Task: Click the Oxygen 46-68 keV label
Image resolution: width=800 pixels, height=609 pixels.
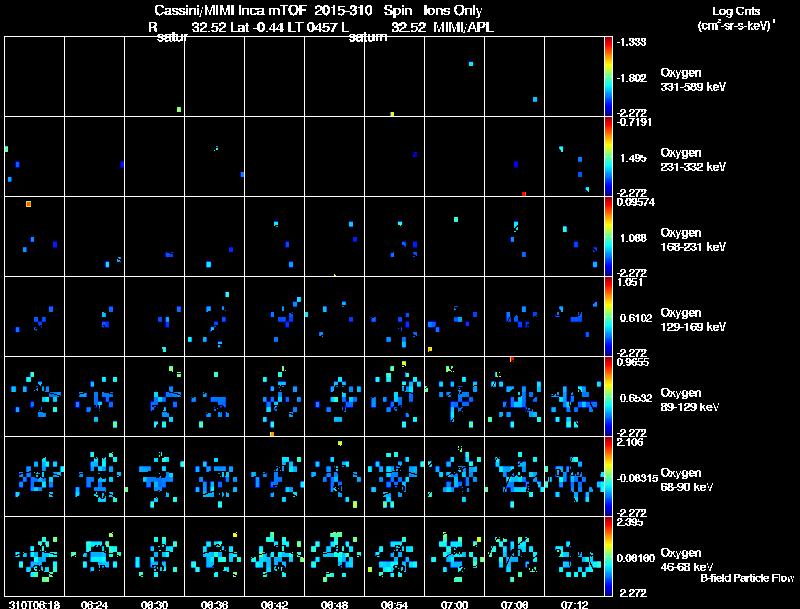Action: click(687, 560)
